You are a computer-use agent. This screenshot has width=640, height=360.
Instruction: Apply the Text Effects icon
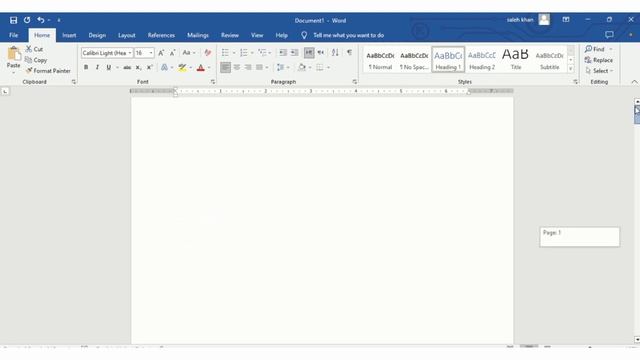coord(164,67)
